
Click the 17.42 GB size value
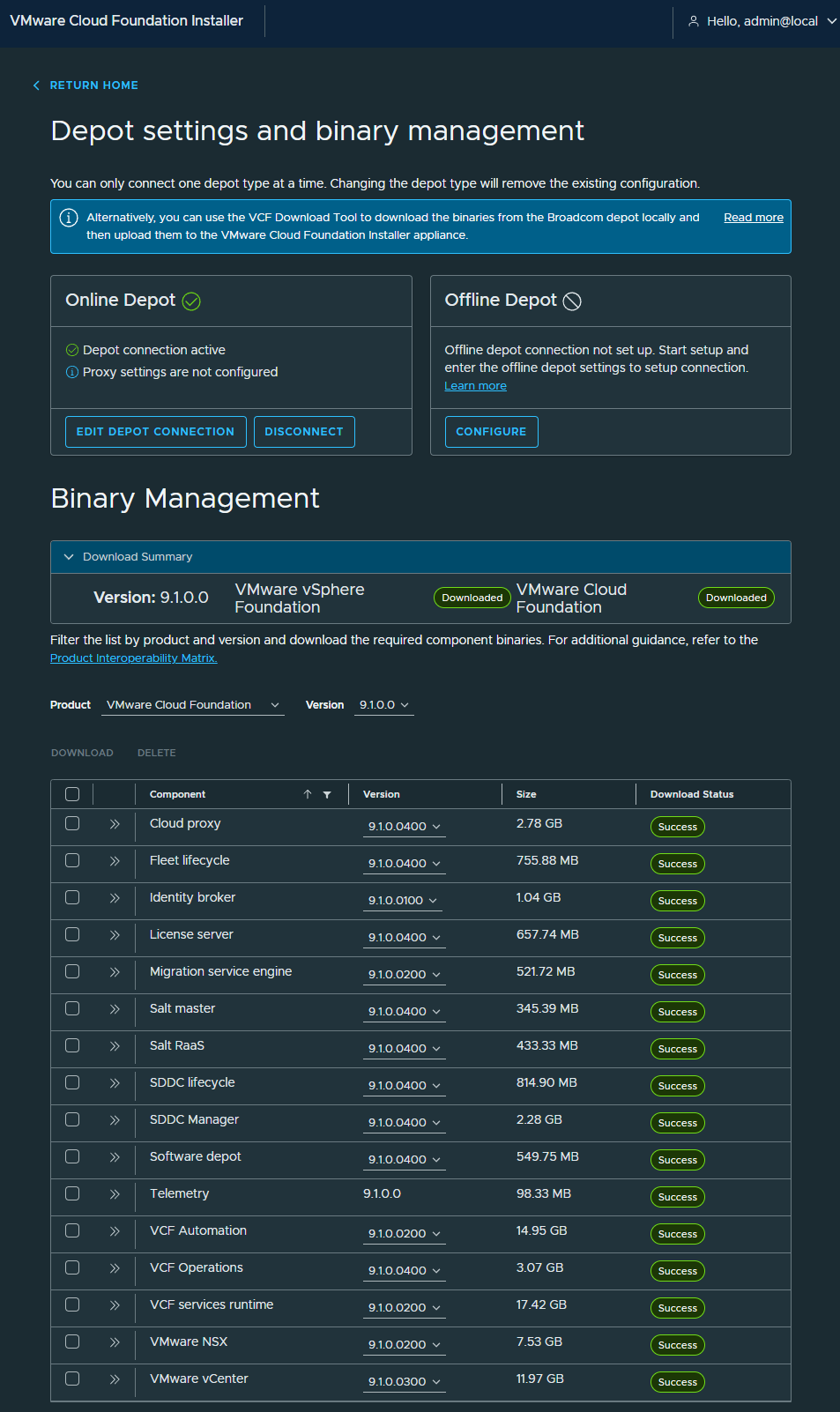pyautogui.click(x=541, y=1304)
